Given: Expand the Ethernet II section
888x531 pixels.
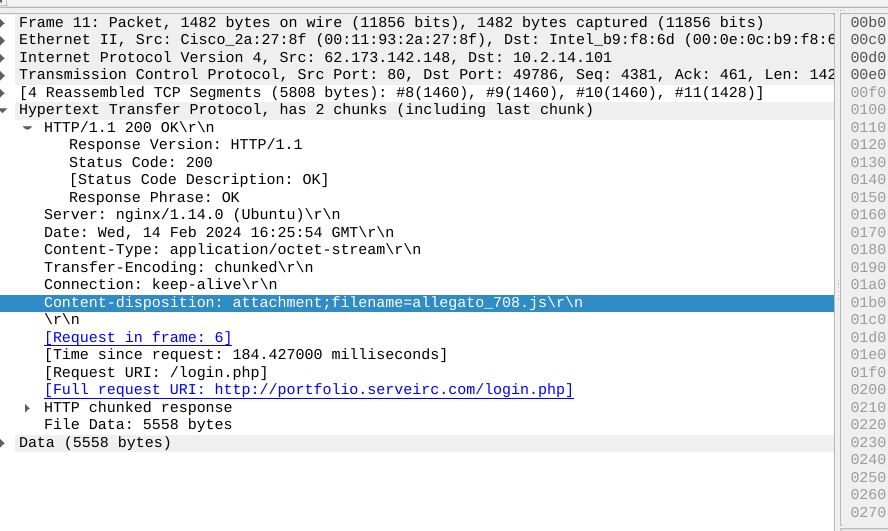Looking at the screenshot, I should (x=6, y=40).
